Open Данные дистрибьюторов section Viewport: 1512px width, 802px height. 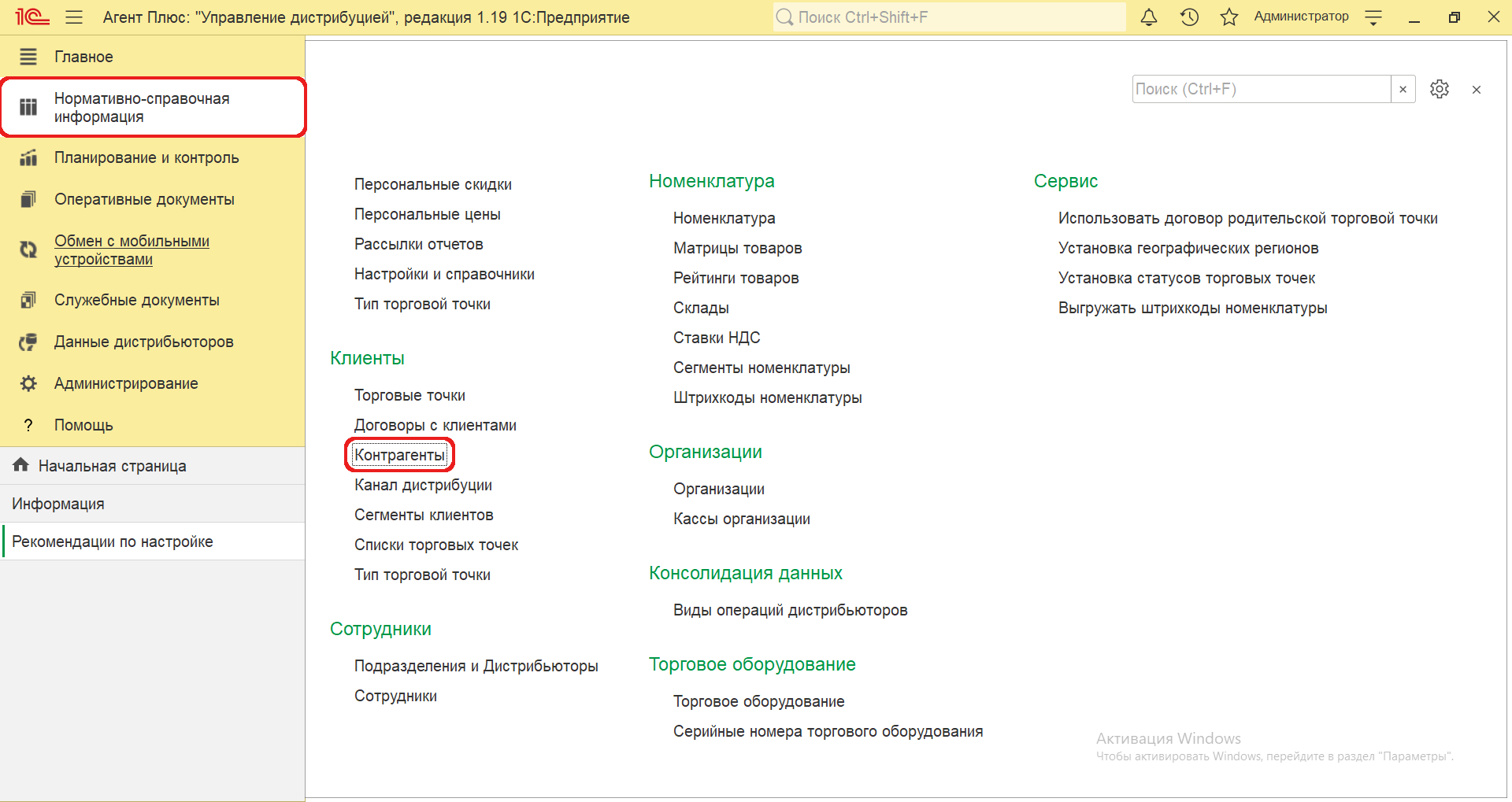click(144, 342)
